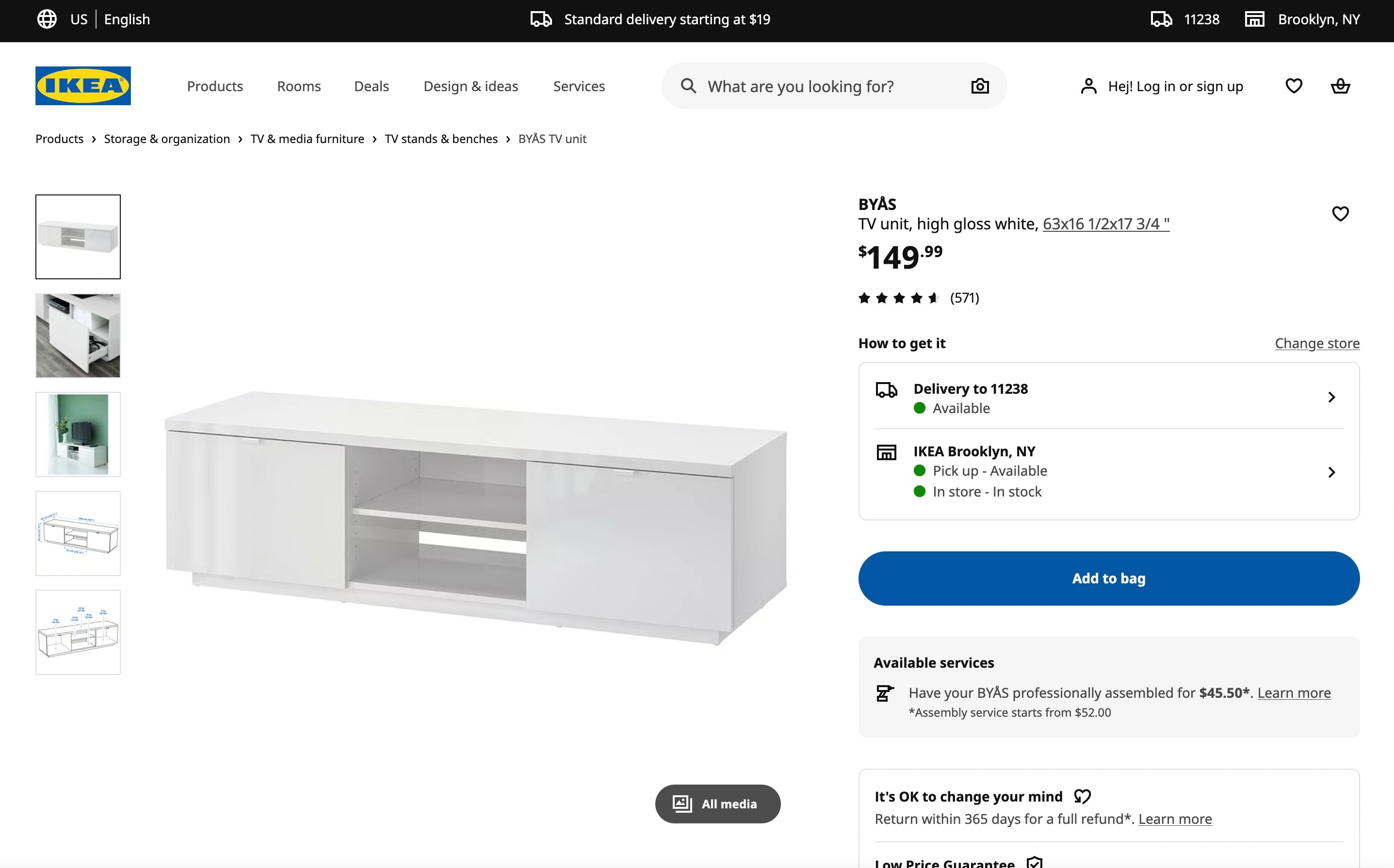1394x868 pixels.
Task: Open the Products menu
Action: click(x=215, y=86)
